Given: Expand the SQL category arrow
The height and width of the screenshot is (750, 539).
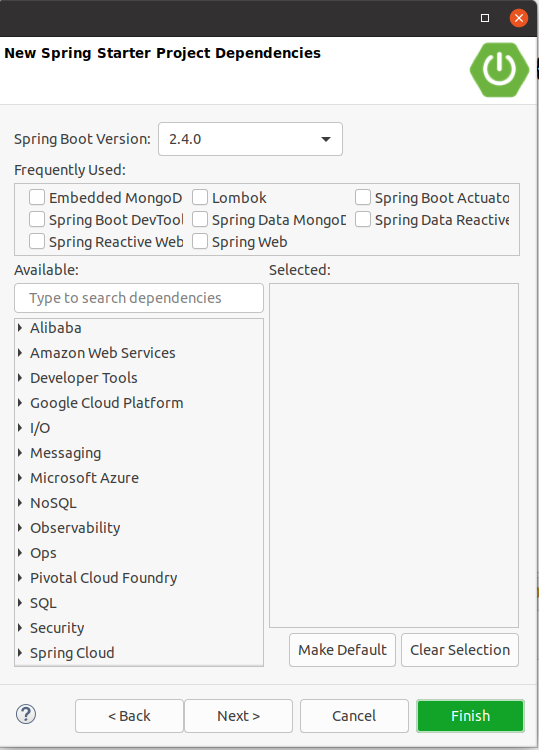Looking at the screenshot, I should coord(20,603).
